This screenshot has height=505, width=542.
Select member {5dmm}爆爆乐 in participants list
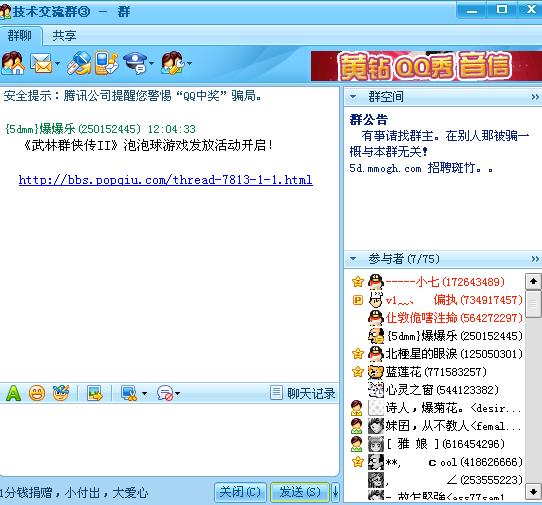pos(454,336)
